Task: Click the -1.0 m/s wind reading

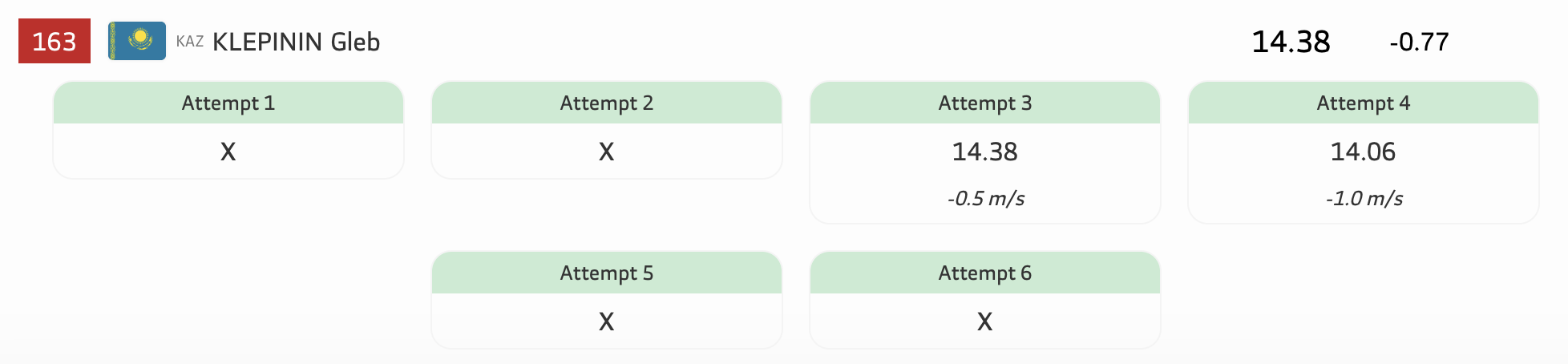Action: click(x=1364, y=198)
